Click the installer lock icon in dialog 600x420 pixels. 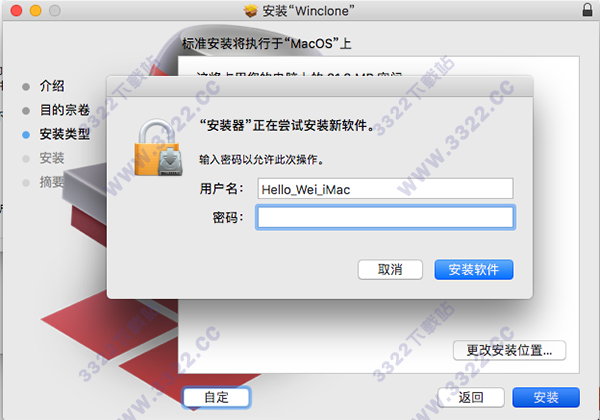pyautogui.click(x=158, y=148)
